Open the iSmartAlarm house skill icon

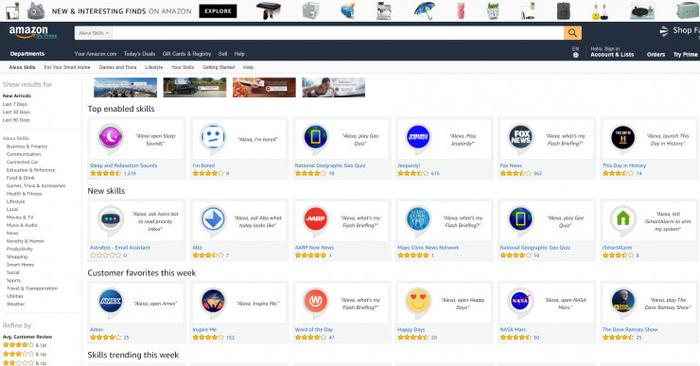point(623,219)
